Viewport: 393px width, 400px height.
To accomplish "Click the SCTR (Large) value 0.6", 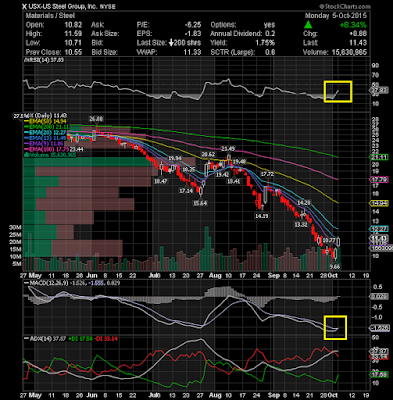I will (x=270, y=52).
